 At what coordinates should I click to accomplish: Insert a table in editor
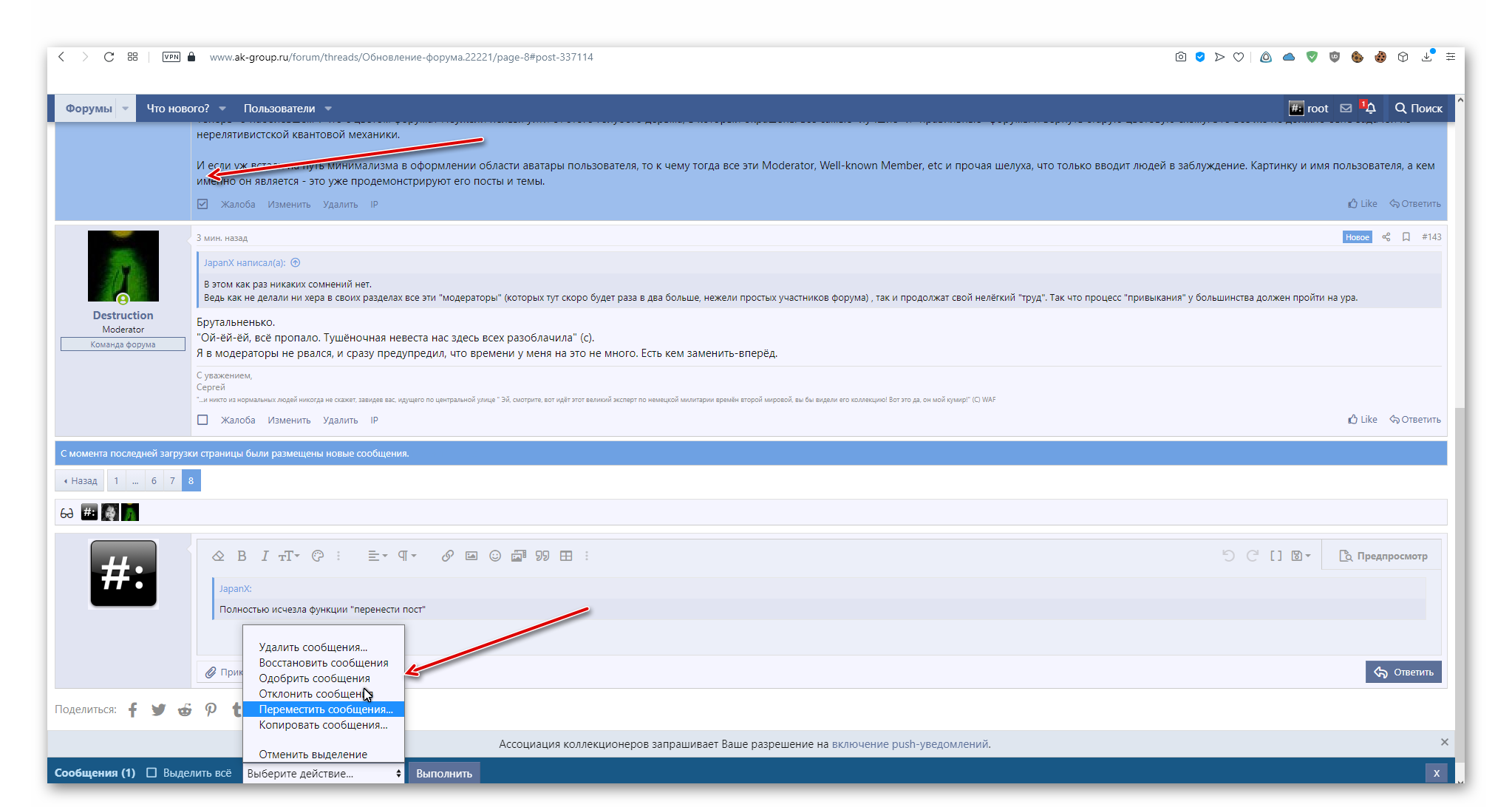pos(566,556)
